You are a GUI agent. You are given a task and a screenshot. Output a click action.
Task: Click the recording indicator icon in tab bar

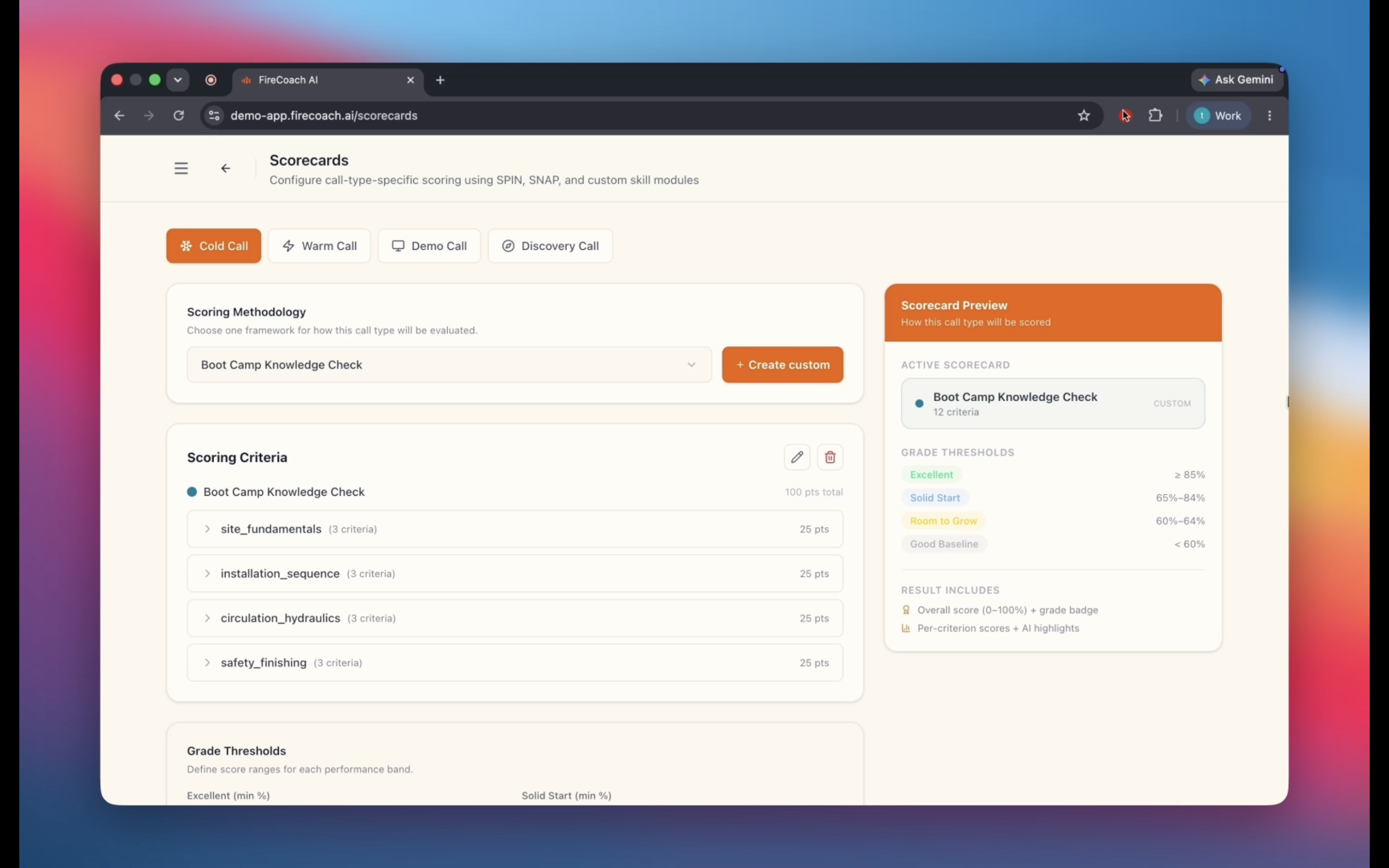click(211, 80)
